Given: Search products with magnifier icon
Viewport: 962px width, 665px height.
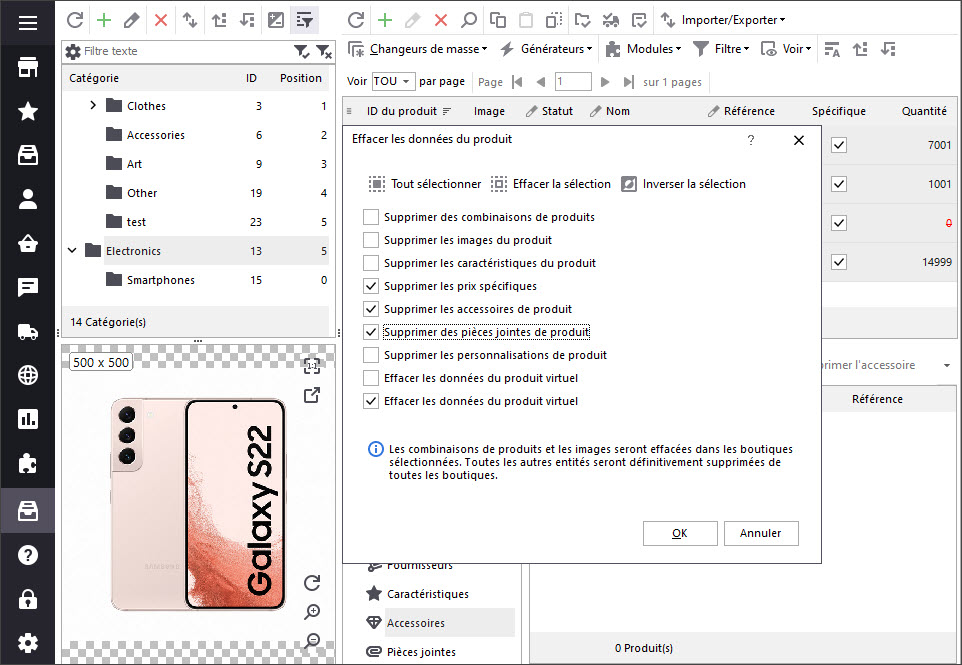Looking at the screenshot, I should point(469,20).
